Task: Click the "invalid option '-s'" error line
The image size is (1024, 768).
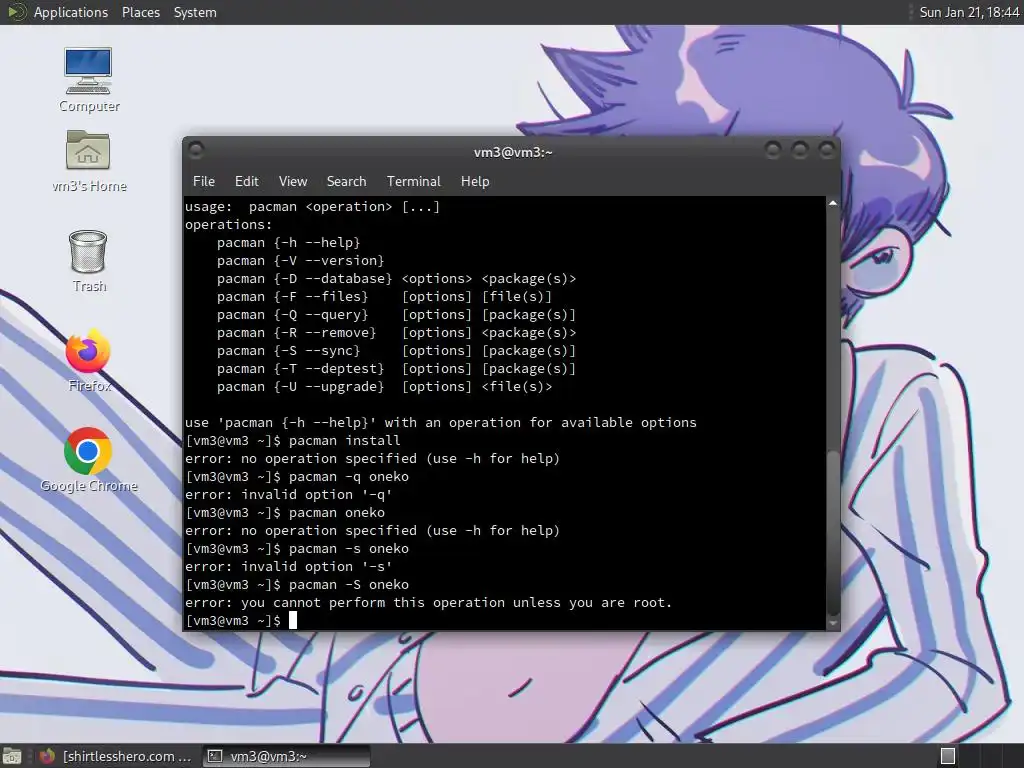Action: tap(289, 566)
